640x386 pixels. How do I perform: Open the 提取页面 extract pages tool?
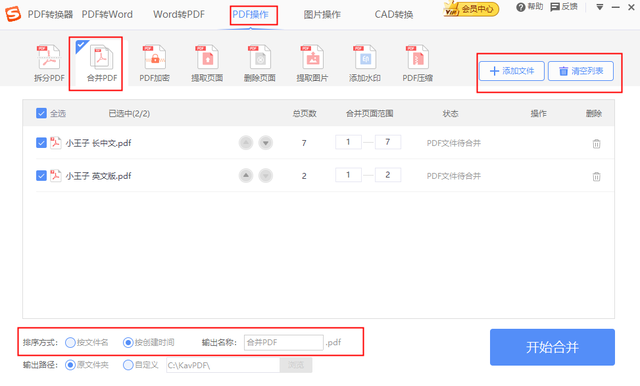(207, 63)
